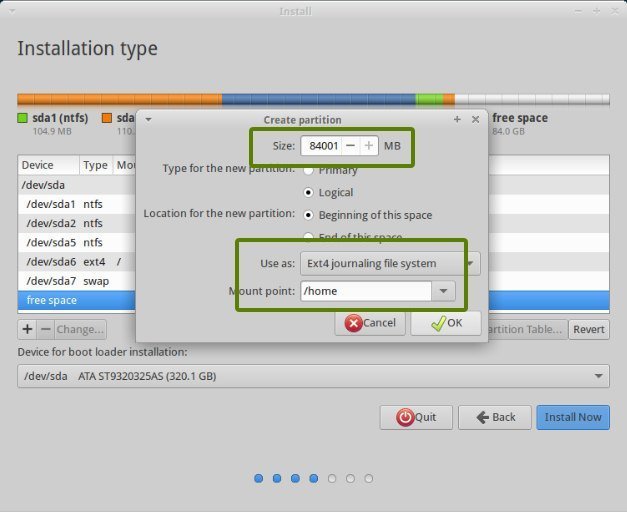Cancel the Create partition dialog

click(x=370, y=323)
